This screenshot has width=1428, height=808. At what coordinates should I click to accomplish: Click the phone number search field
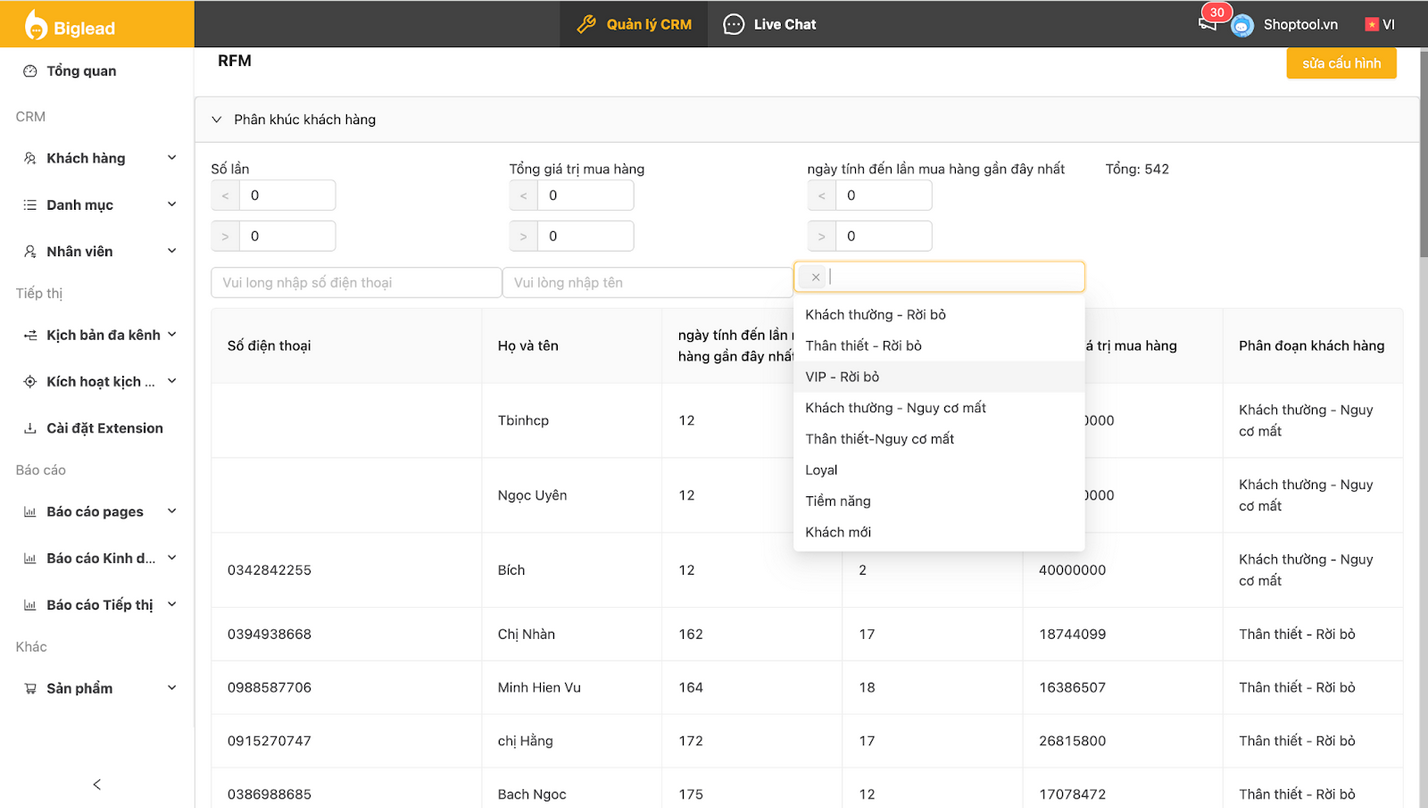[356, 283]
